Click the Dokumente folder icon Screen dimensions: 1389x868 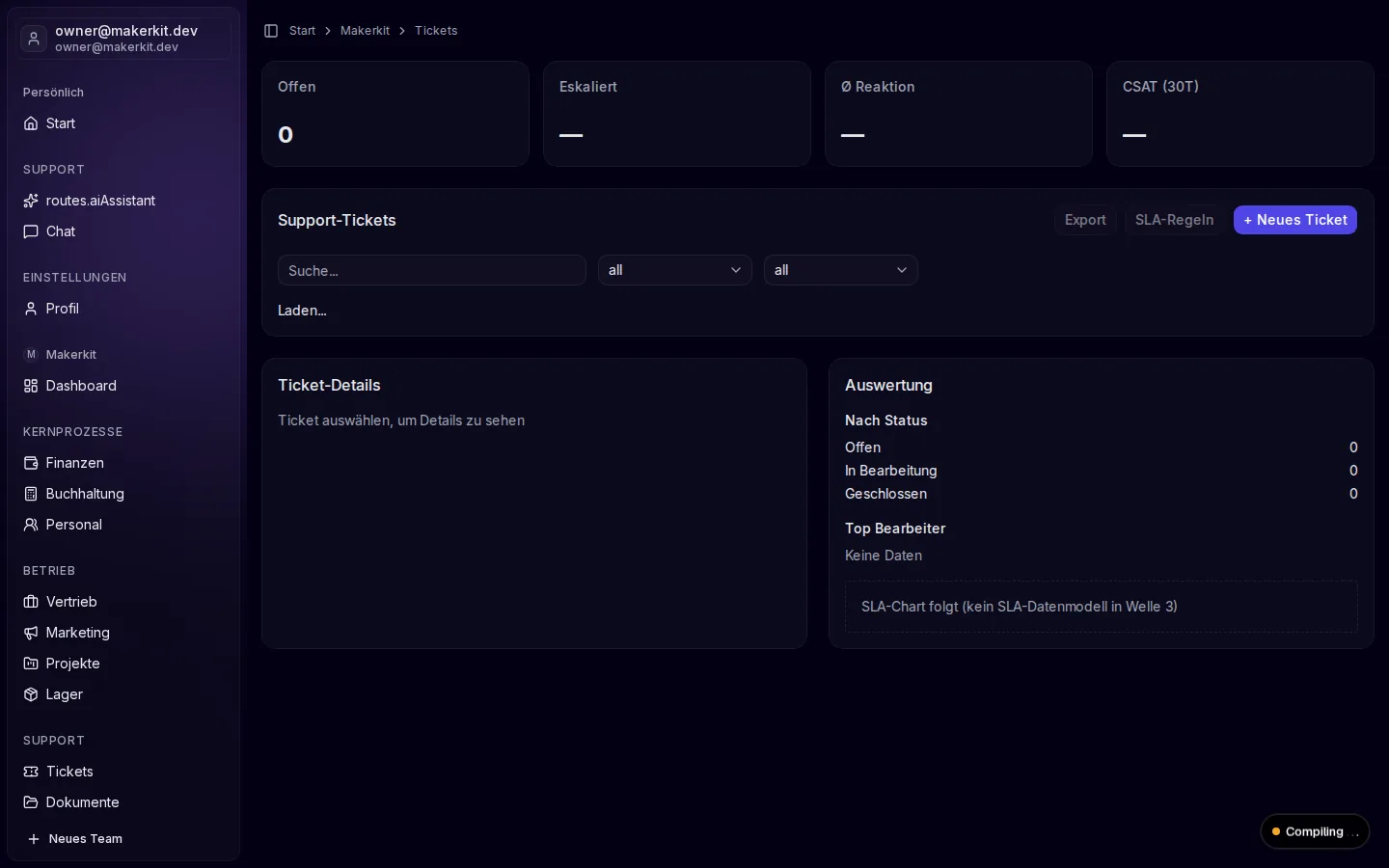pos(31,802)
